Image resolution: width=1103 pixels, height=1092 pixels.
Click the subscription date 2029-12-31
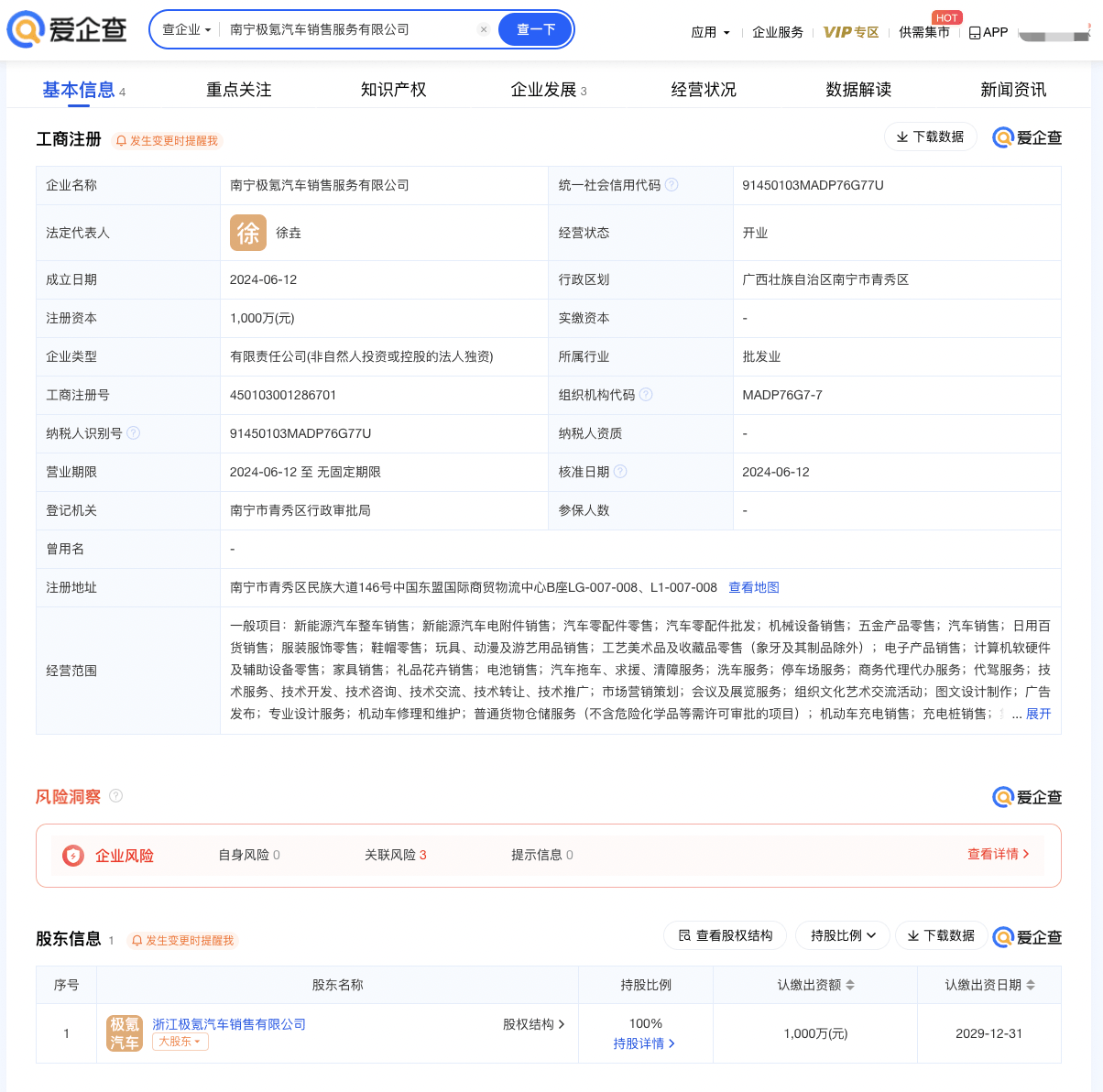point(989,1033)
